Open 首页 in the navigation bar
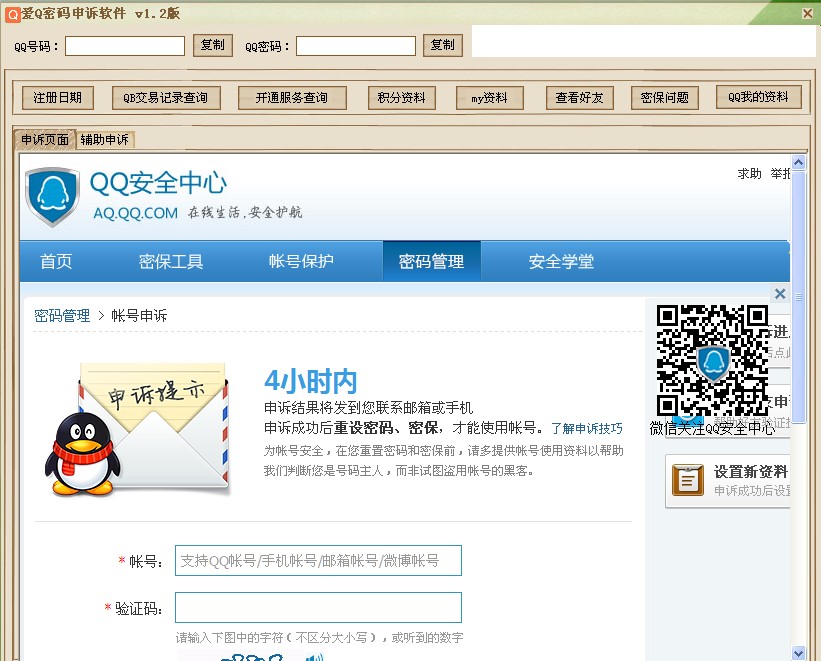Image resolution: width=821 pixels, height=661 pixels. pyautogui.click(x=56, y=261)
